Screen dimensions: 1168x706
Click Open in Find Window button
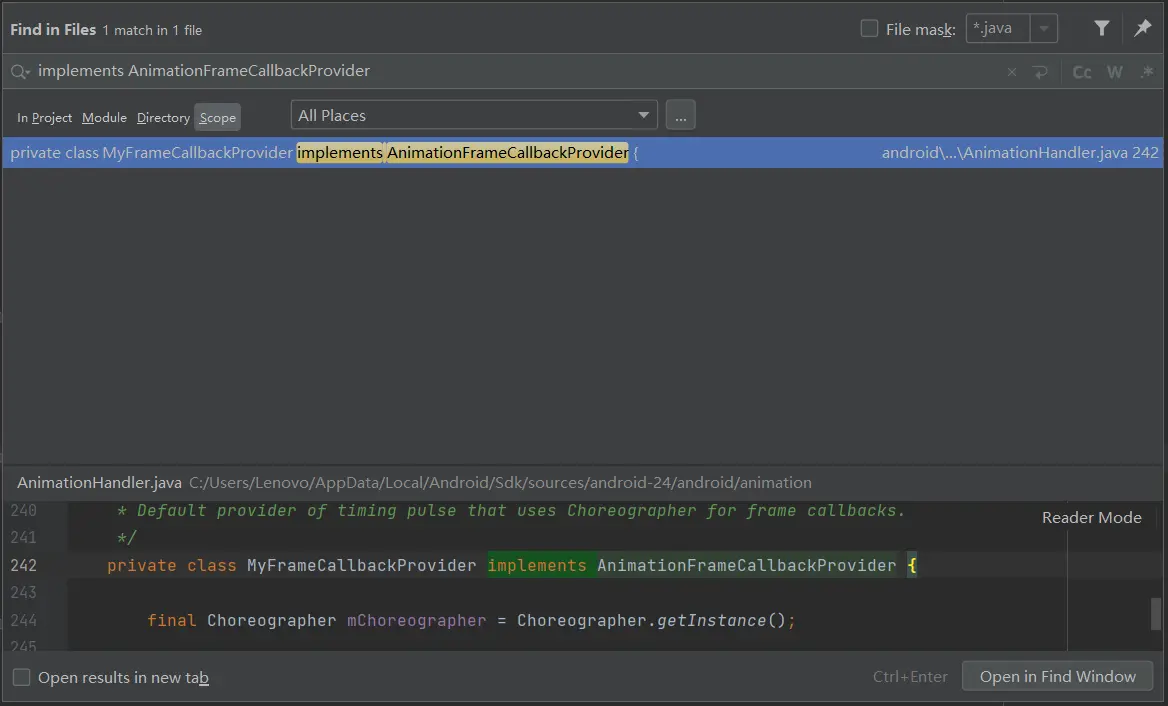(x=1057, y=676)
